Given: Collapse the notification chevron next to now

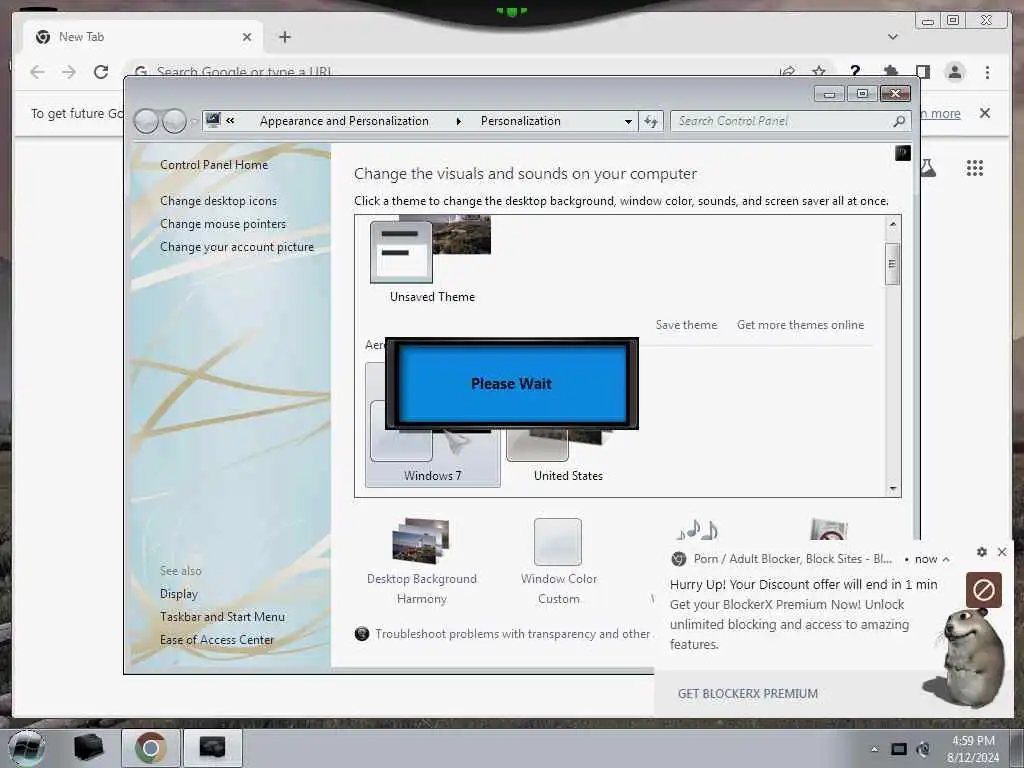Looking at the screenshot, I should [946, 559].
